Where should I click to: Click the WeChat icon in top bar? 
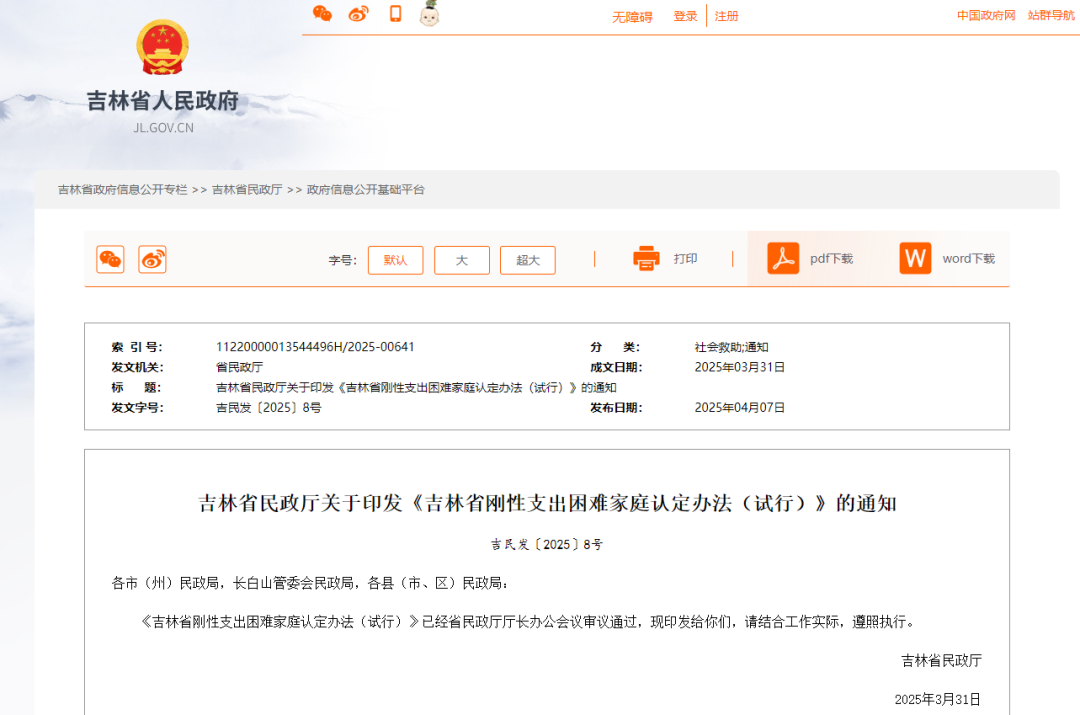tap(322, 13)
